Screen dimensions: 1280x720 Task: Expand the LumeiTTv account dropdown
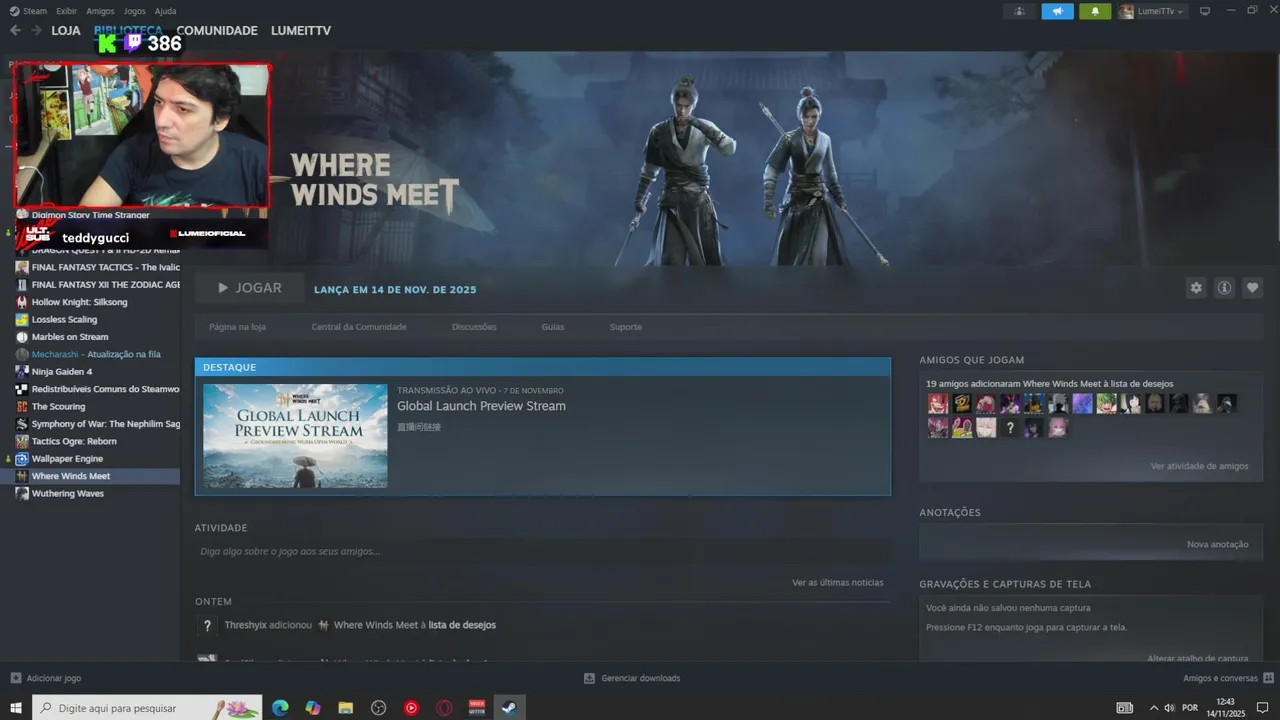pos(1181,12)
